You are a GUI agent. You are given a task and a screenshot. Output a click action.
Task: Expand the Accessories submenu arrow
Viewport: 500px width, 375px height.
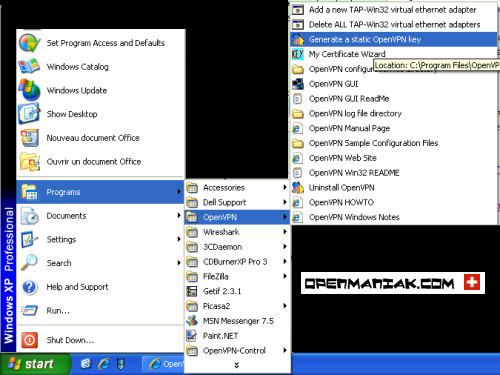coord(285,187)
